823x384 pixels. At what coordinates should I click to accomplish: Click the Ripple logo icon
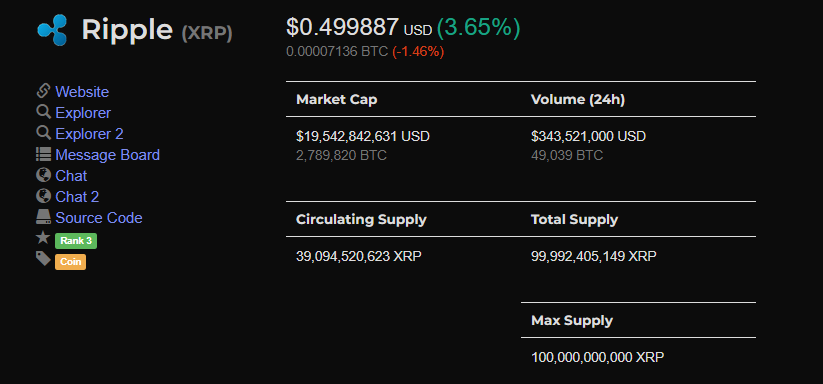coord(52,30)
